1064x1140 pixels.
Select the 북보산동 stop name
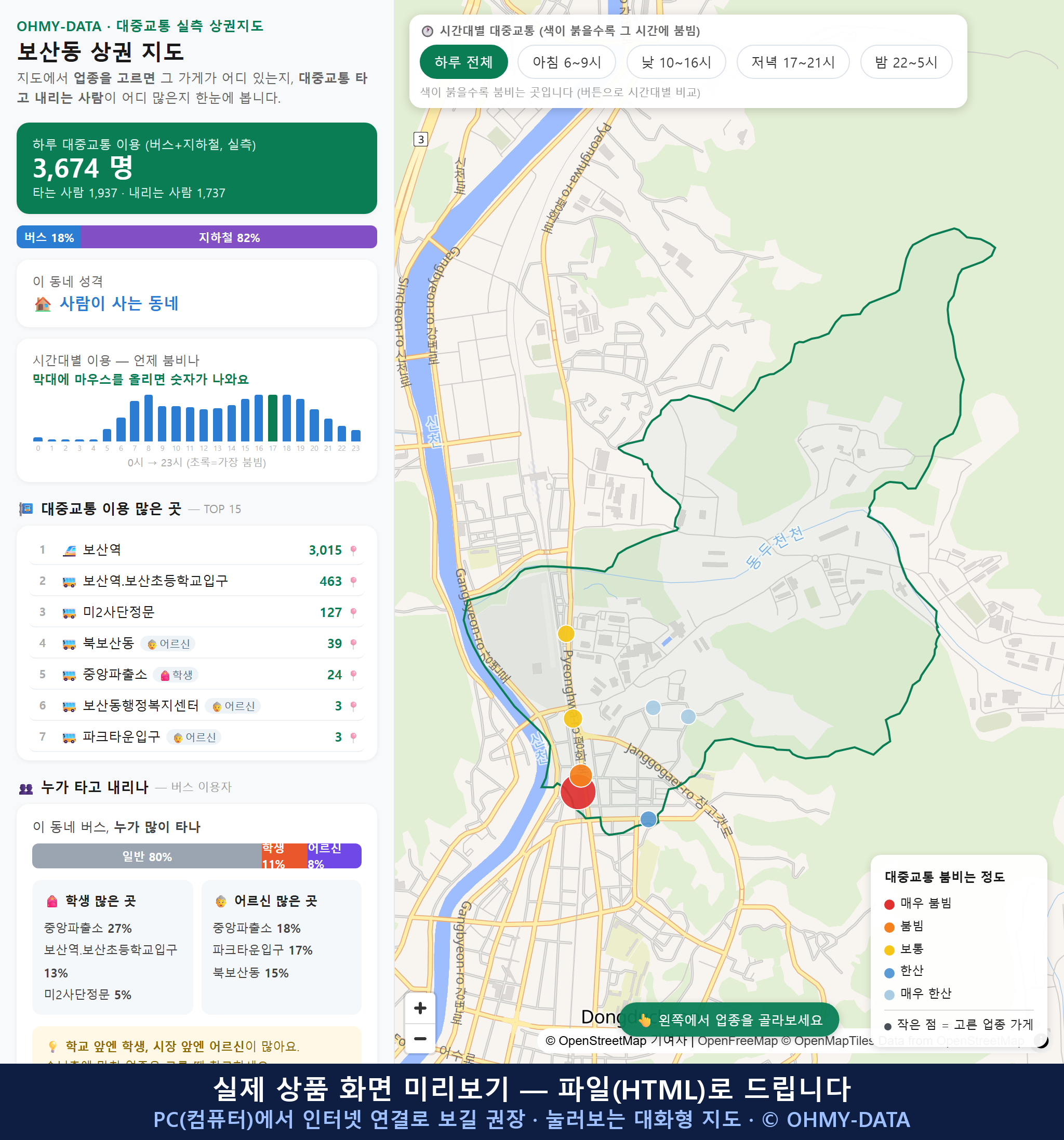pyautogui.click(x=109, y=643)
